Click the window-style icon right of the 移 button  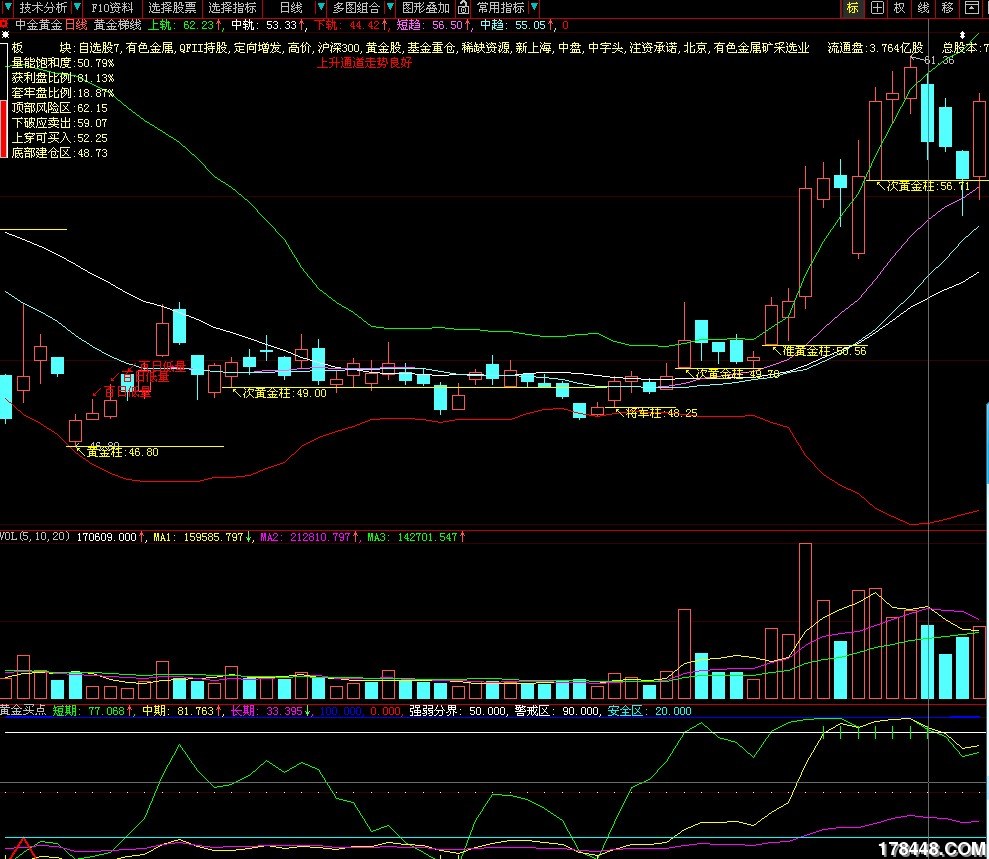pyautogui.click(x=972, y=8)
